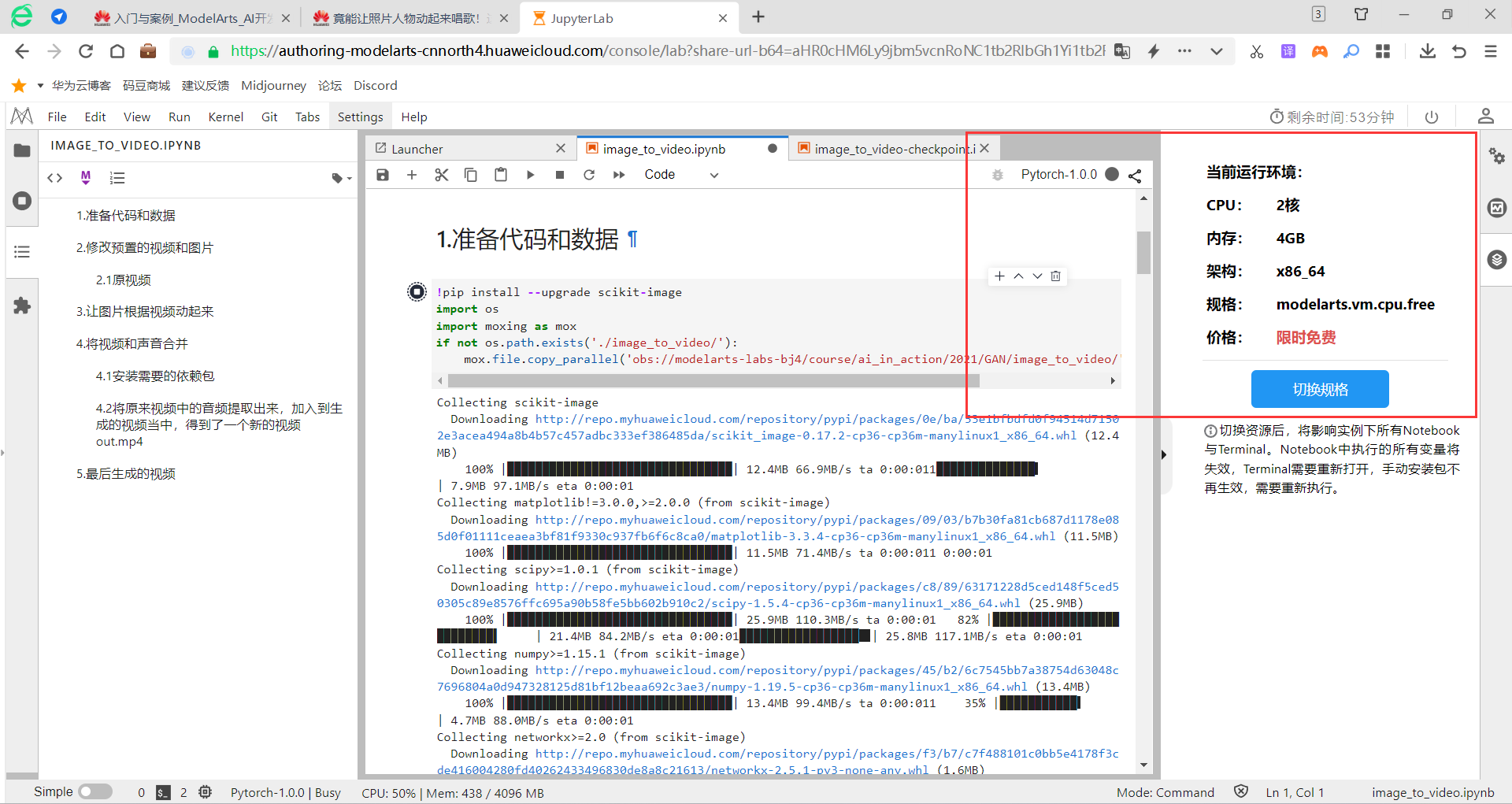This screenshot has width=1512, height=804.
Task: Open running terminals and kernels sidebar icon
Action: coord(22,201)
